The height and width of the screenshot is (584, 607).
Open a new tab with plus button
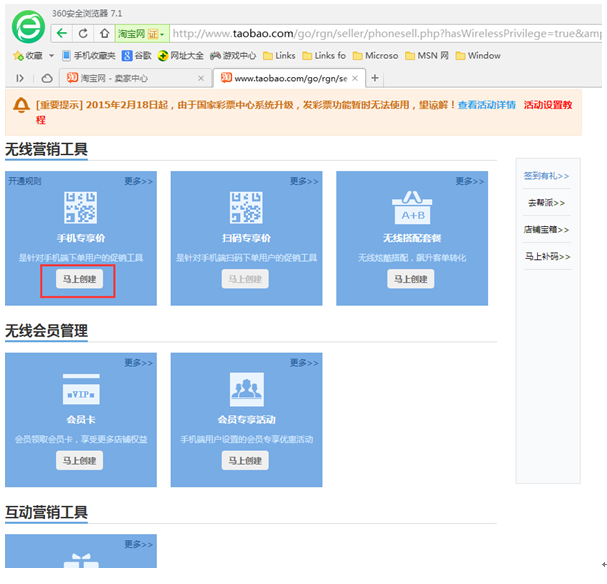point(374,78)
